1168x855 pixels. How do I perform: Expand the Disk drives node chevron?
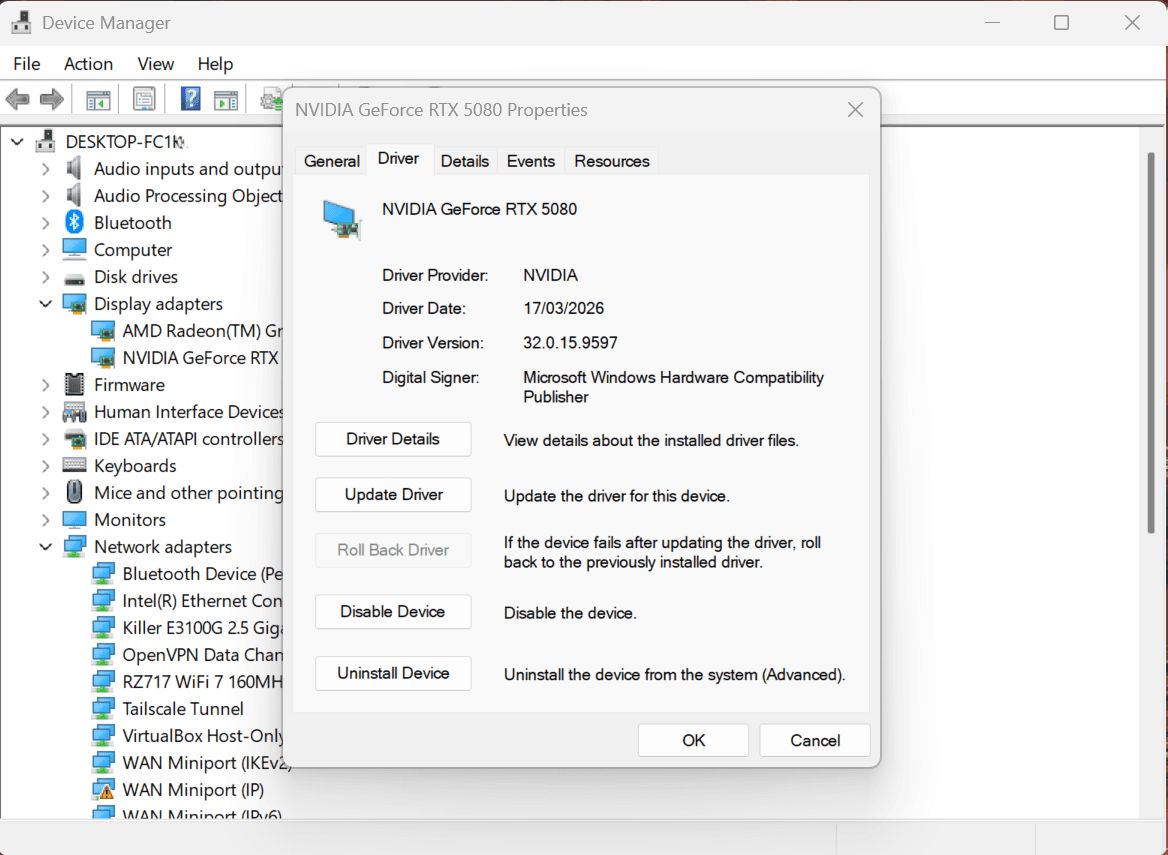pos(45,277)
